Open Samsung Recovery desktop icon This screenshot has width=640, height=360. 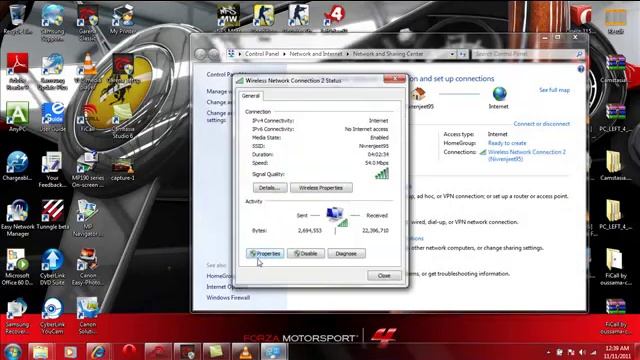click(17, 316)
